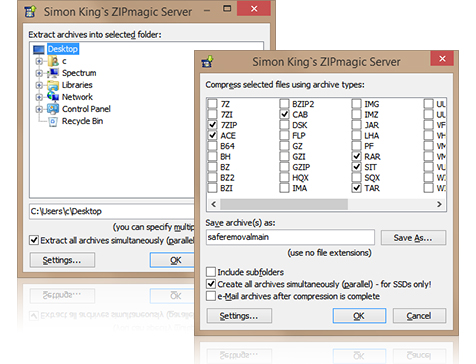
Task: Enable Include subfolders option
Action: click(211, 272)
